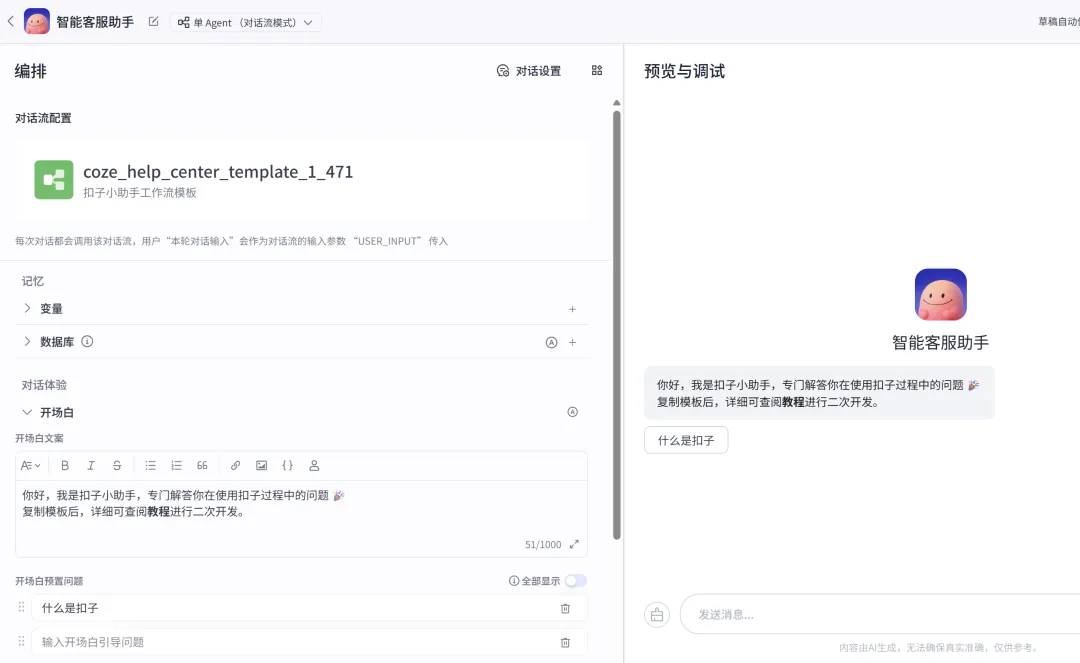Open 对话设置
Image resolution: width=1080 pixels, height=663 pixels.
[529, 71]
